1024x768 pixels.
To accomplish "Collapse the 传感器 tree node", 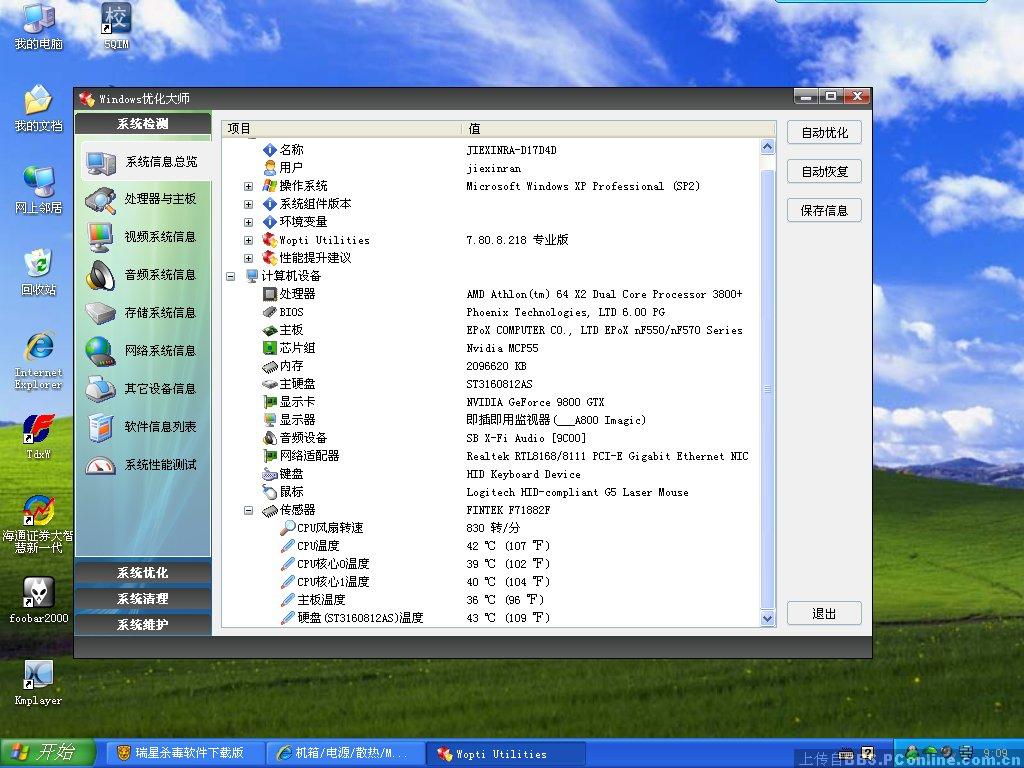I will (x=248, y=510).
